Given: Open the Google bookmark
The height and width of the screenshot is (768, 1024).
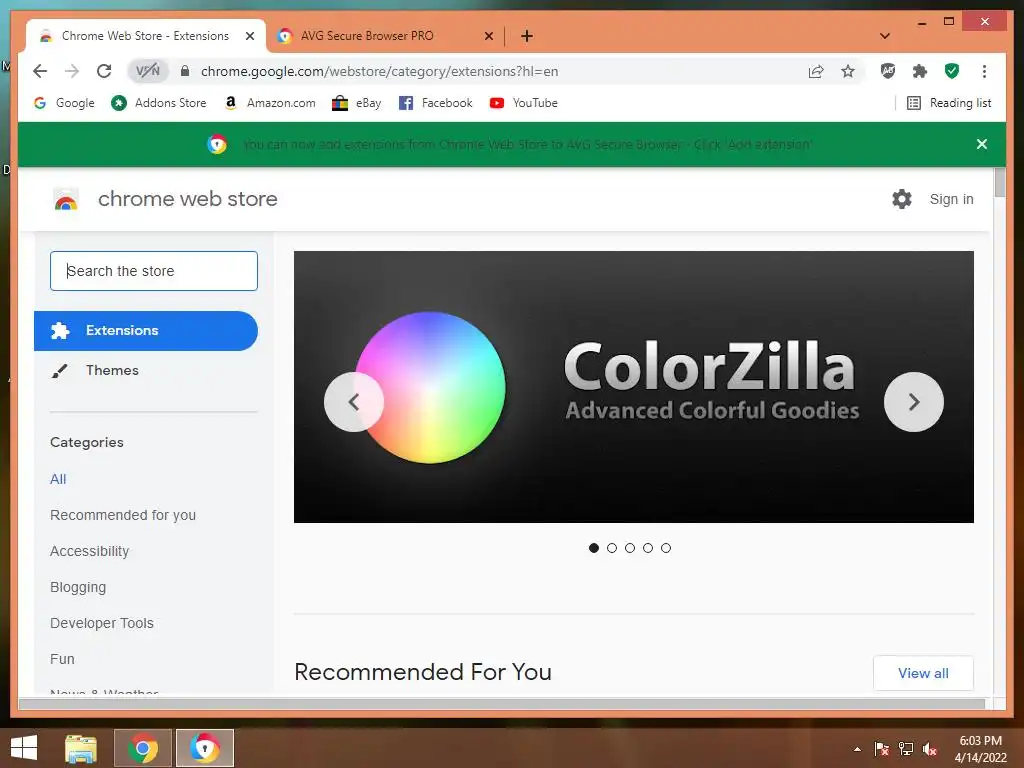Looking at the screenshot, I should [x=64, y=103].
